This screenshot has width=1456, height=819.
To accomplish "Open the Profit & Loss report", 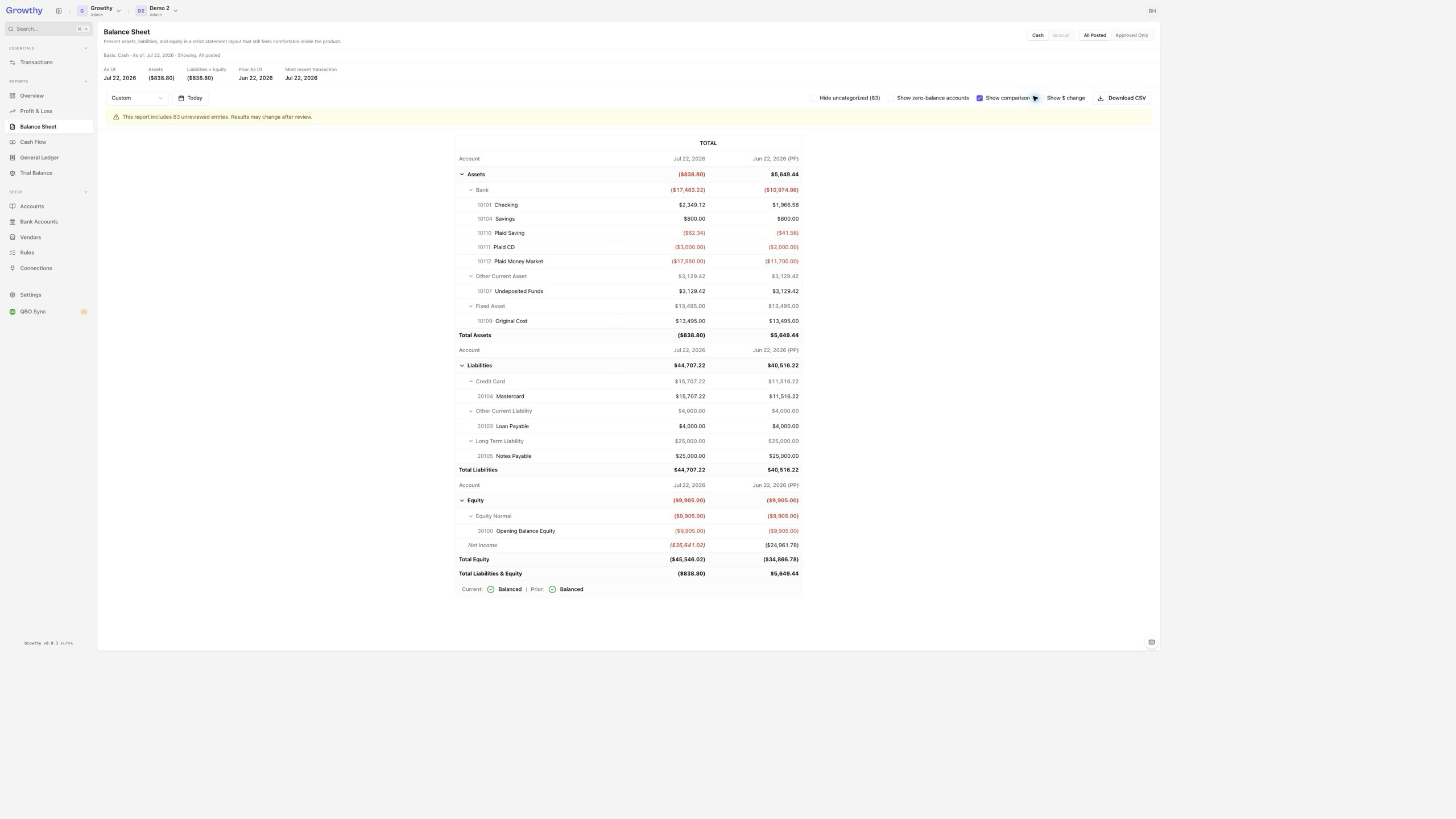I will (x=48, y=111).
